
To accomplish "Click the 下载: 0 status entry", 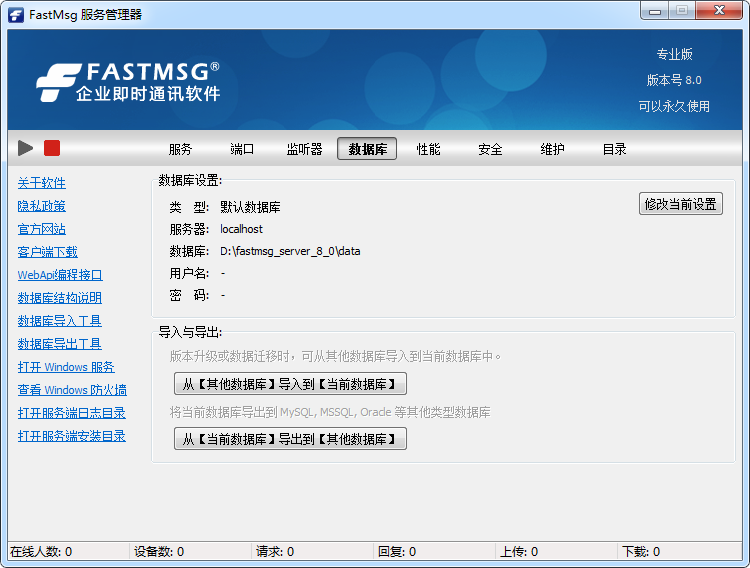I will click(641, 552).
